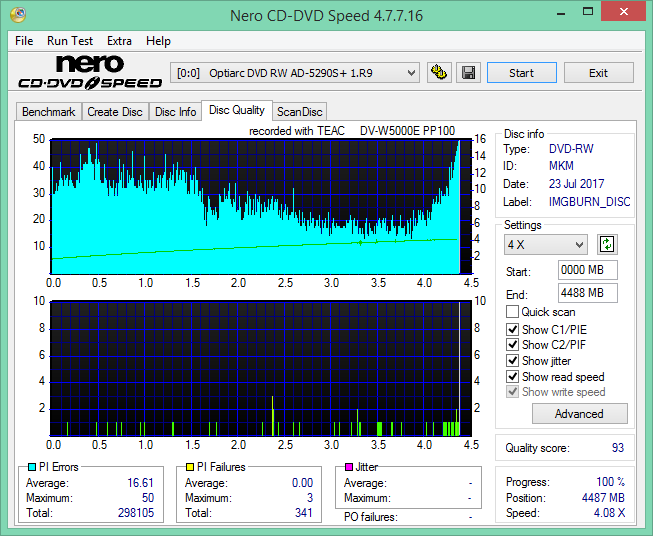Viewport: 653px width, 536px height.
Task: Click the Position 4487 MB value
Action: coord(603,498)
